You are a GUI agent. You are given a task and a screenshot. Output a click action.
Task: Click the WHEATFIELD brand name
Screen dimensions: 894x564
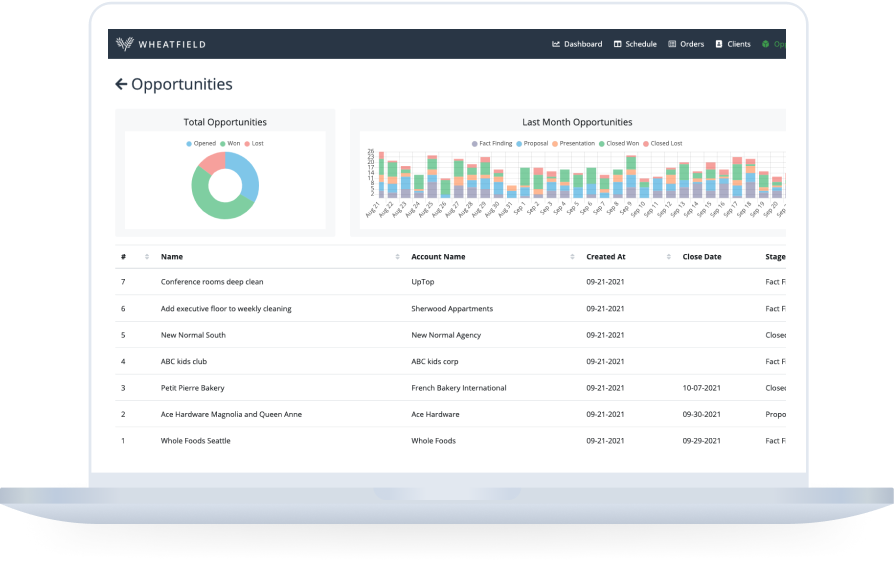tap(172, 44)
